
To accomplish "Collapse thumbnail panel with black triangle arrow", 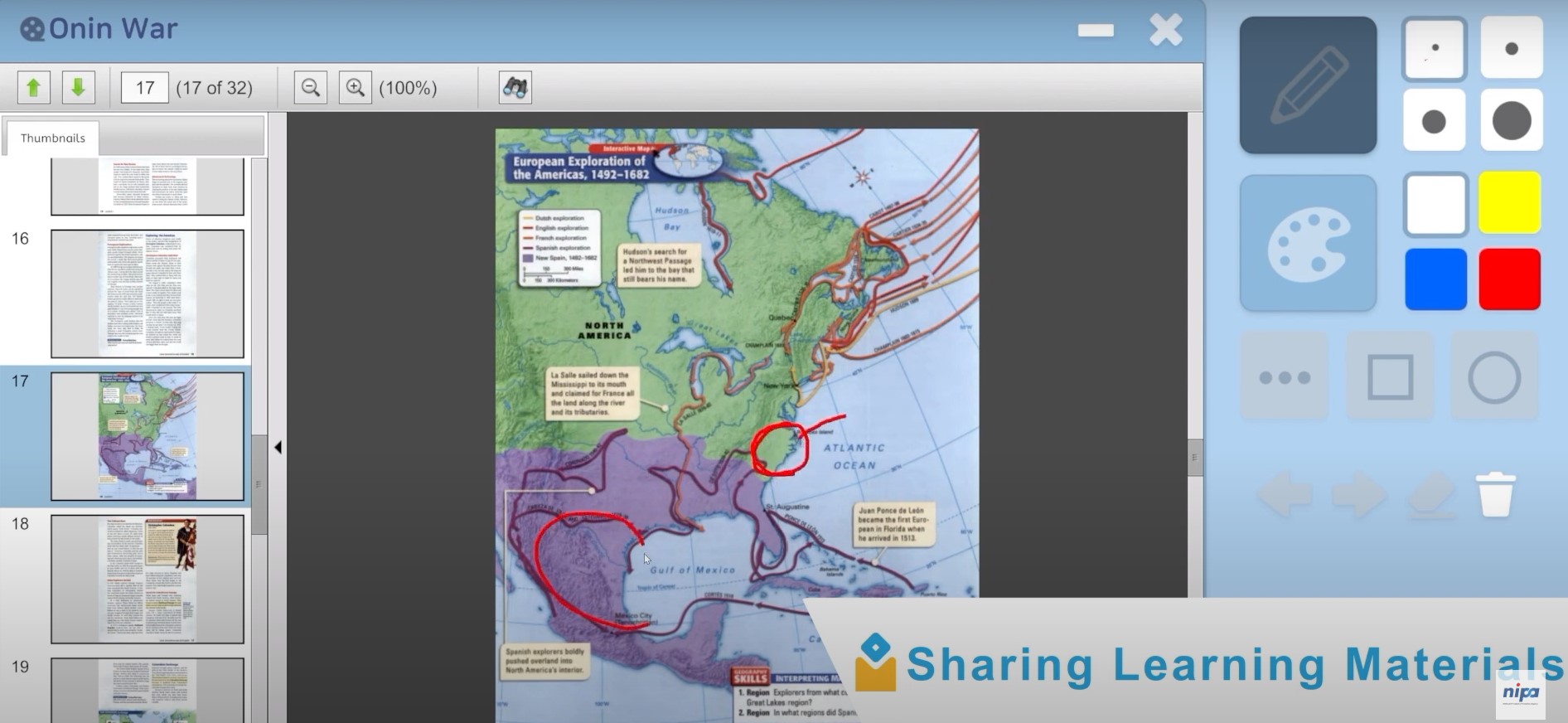I will click(278, 448).
